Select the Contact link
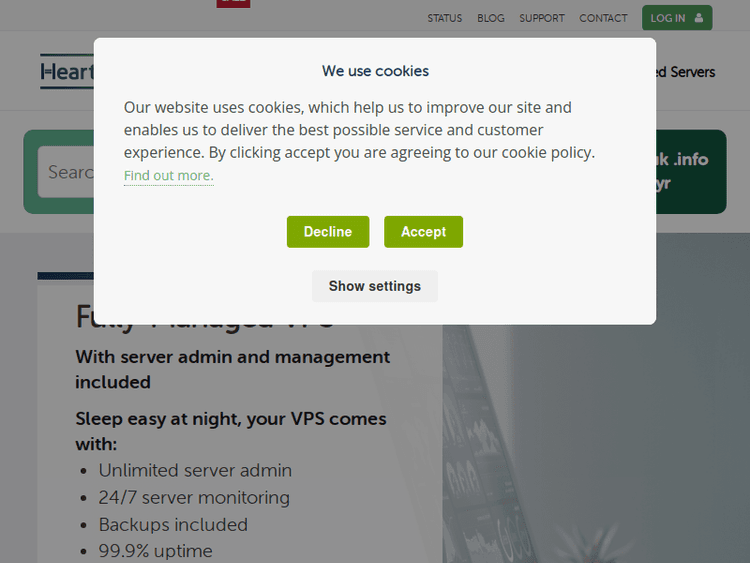Image resolution: width=750 pixels, height=563 pixels. (x=603, y=18)
